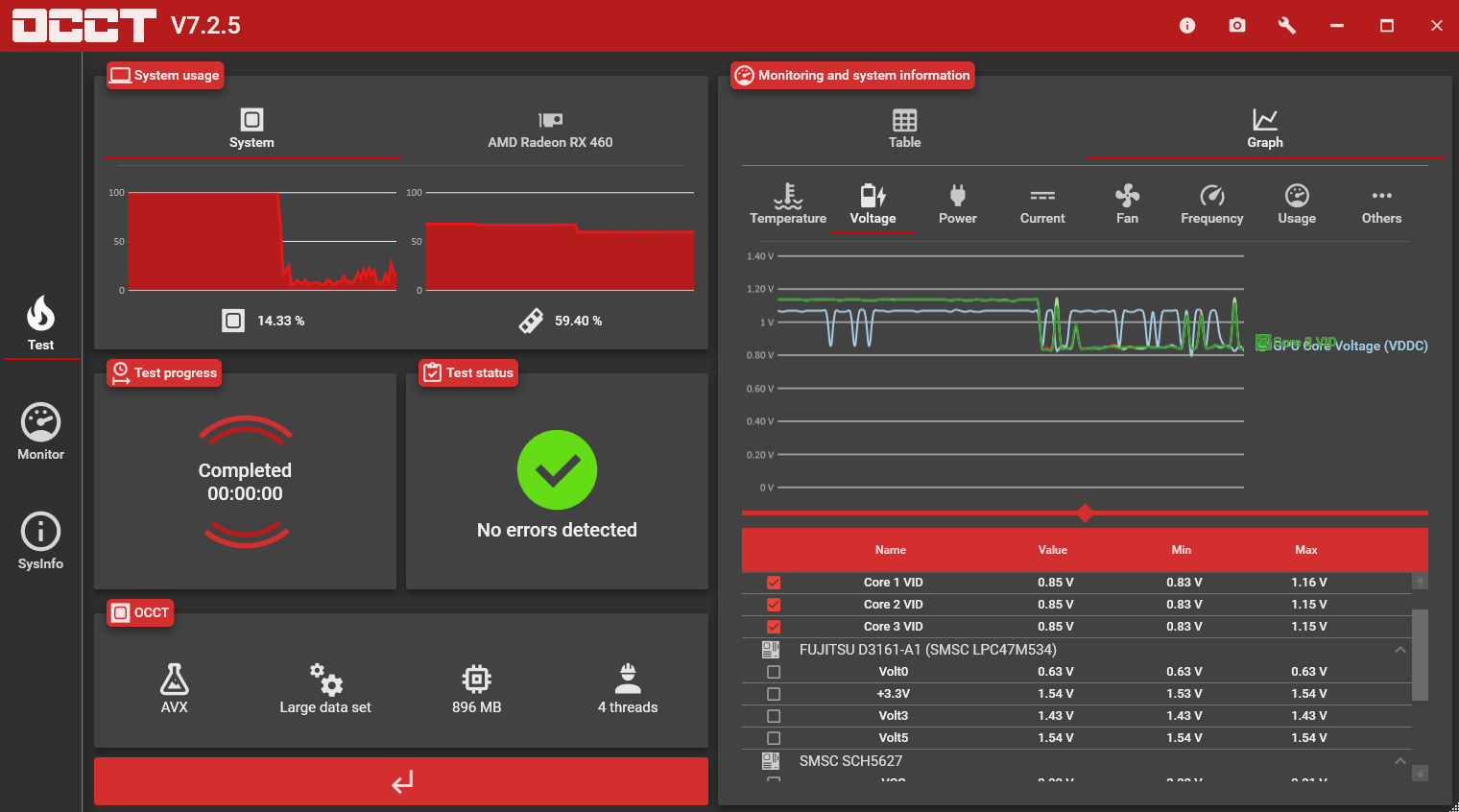
Task: Click the Core 1 VID max value 1.16 V
Action: tap(1309, 583)
